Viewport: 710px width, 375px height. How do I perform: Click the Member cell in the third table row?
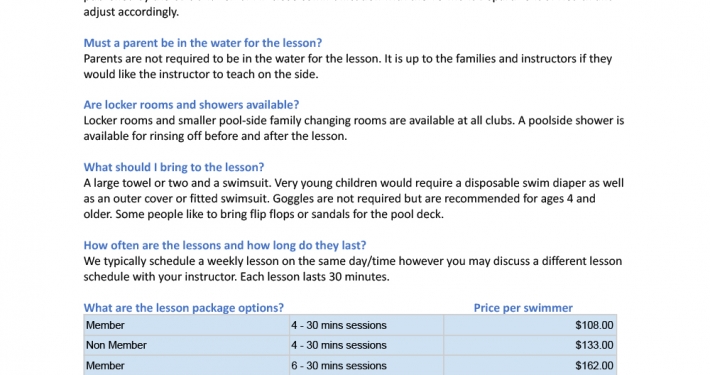[187, 365]
